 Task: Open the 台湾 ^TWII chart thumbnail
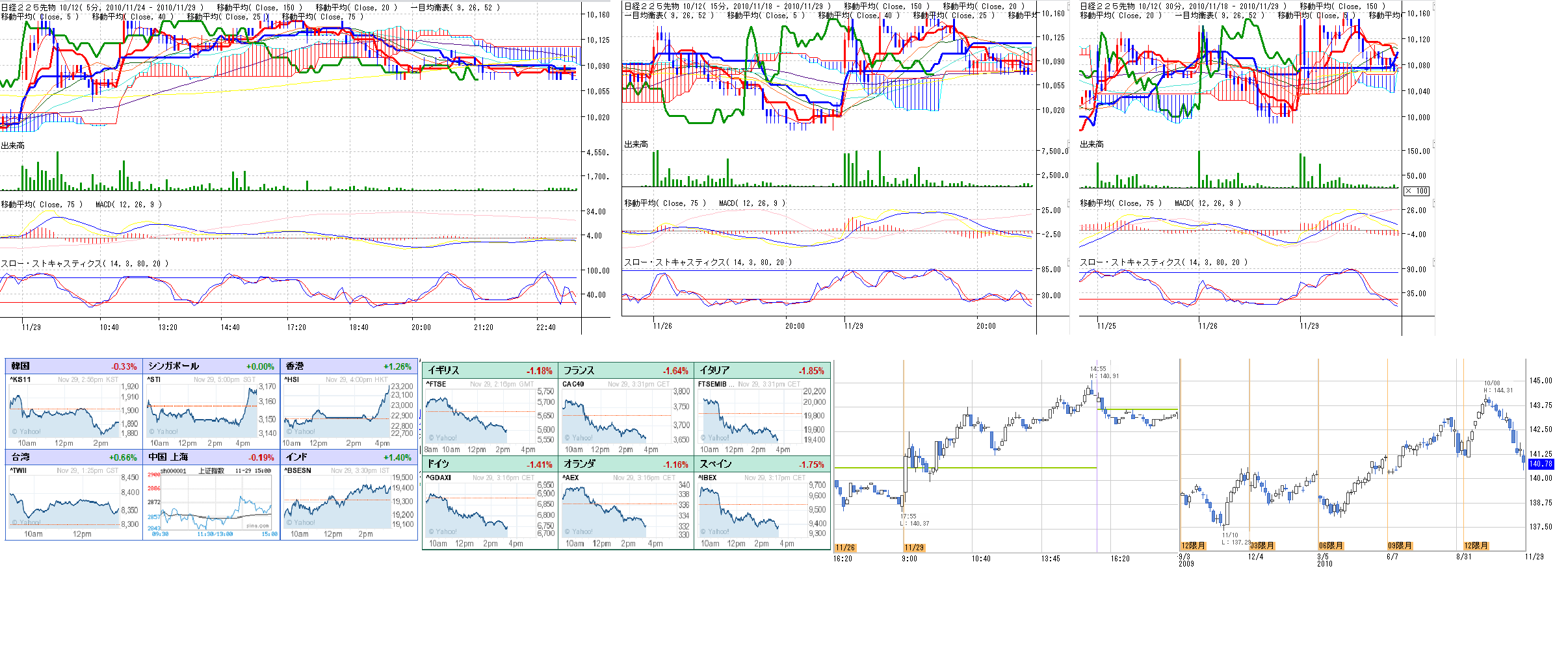pos(65,504)
